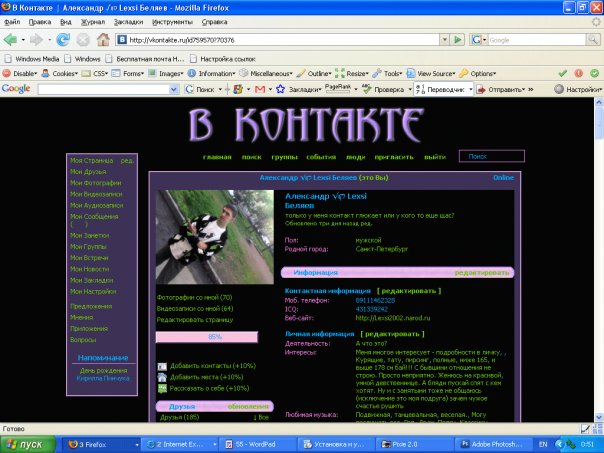604x453 pixels.
Task: Switch to 55 - WordPad taskbar window
Action: [x=257, y=444]
